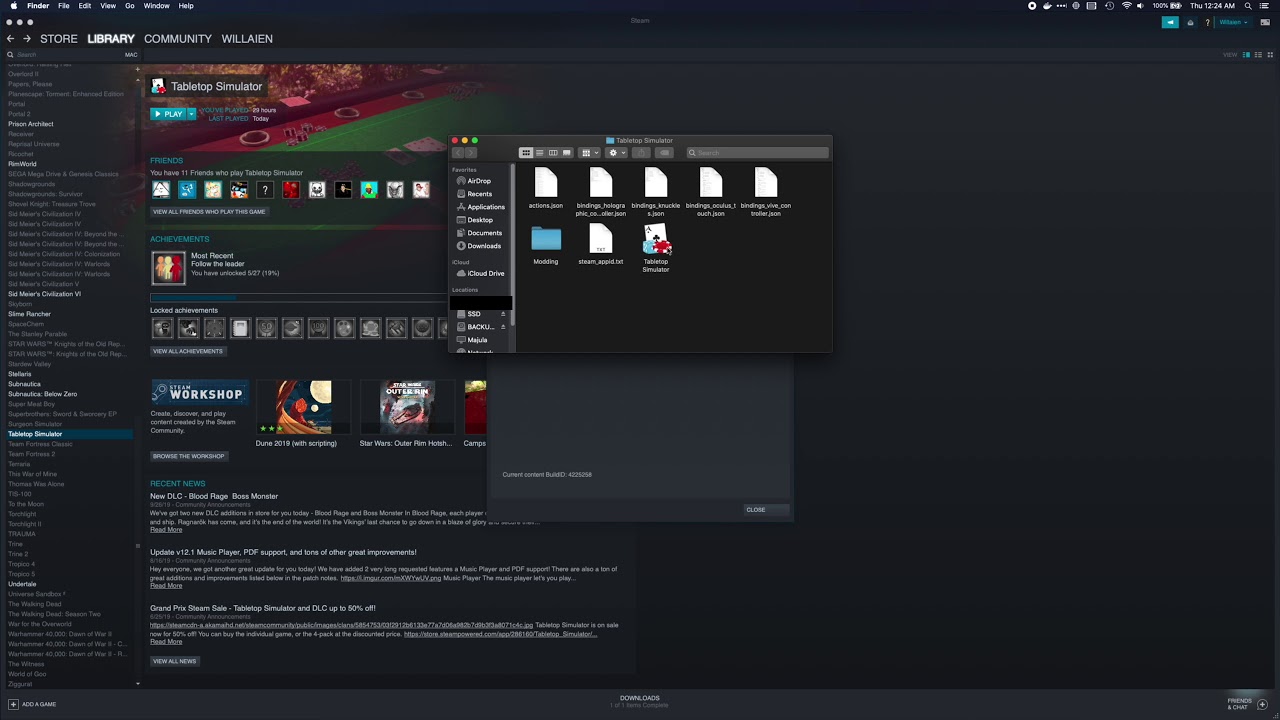Click the locked achievement with 100 badge

[x=318, y=327]
